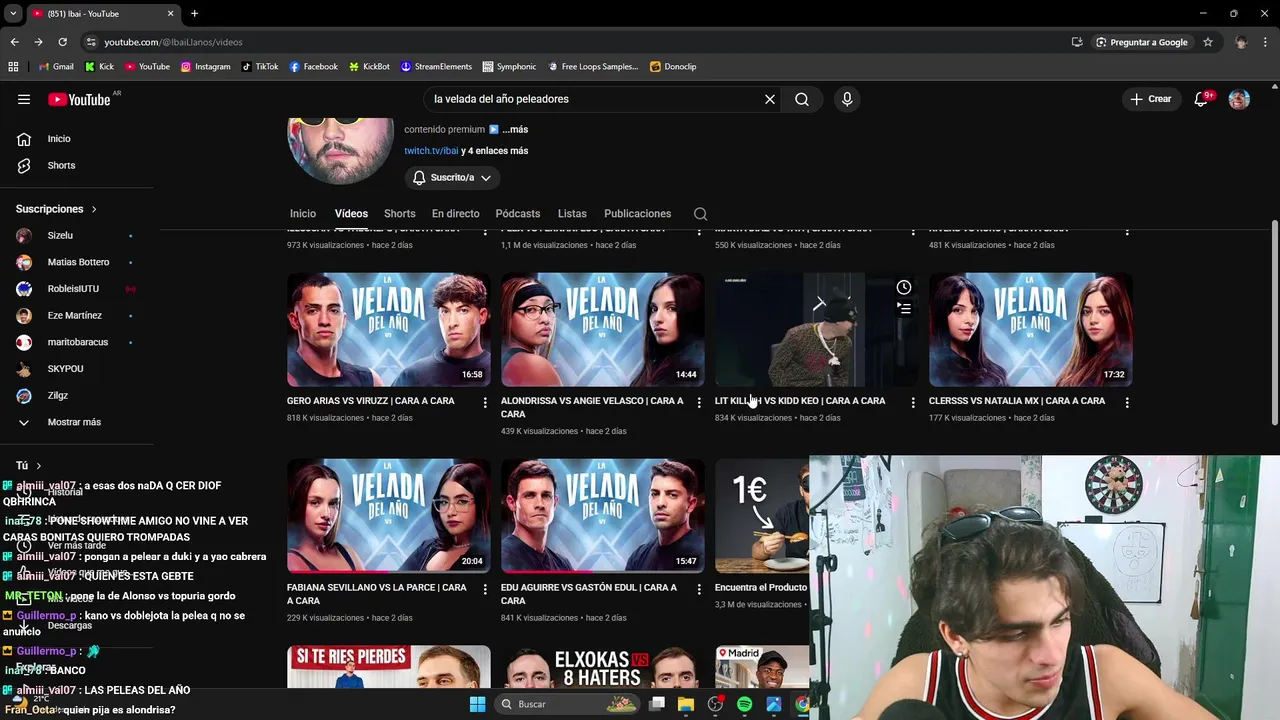Image resolution: width=1280 pixels, height=720 pixels.
Task: Expand the Suscripciones section
Action: coord(56,209)
